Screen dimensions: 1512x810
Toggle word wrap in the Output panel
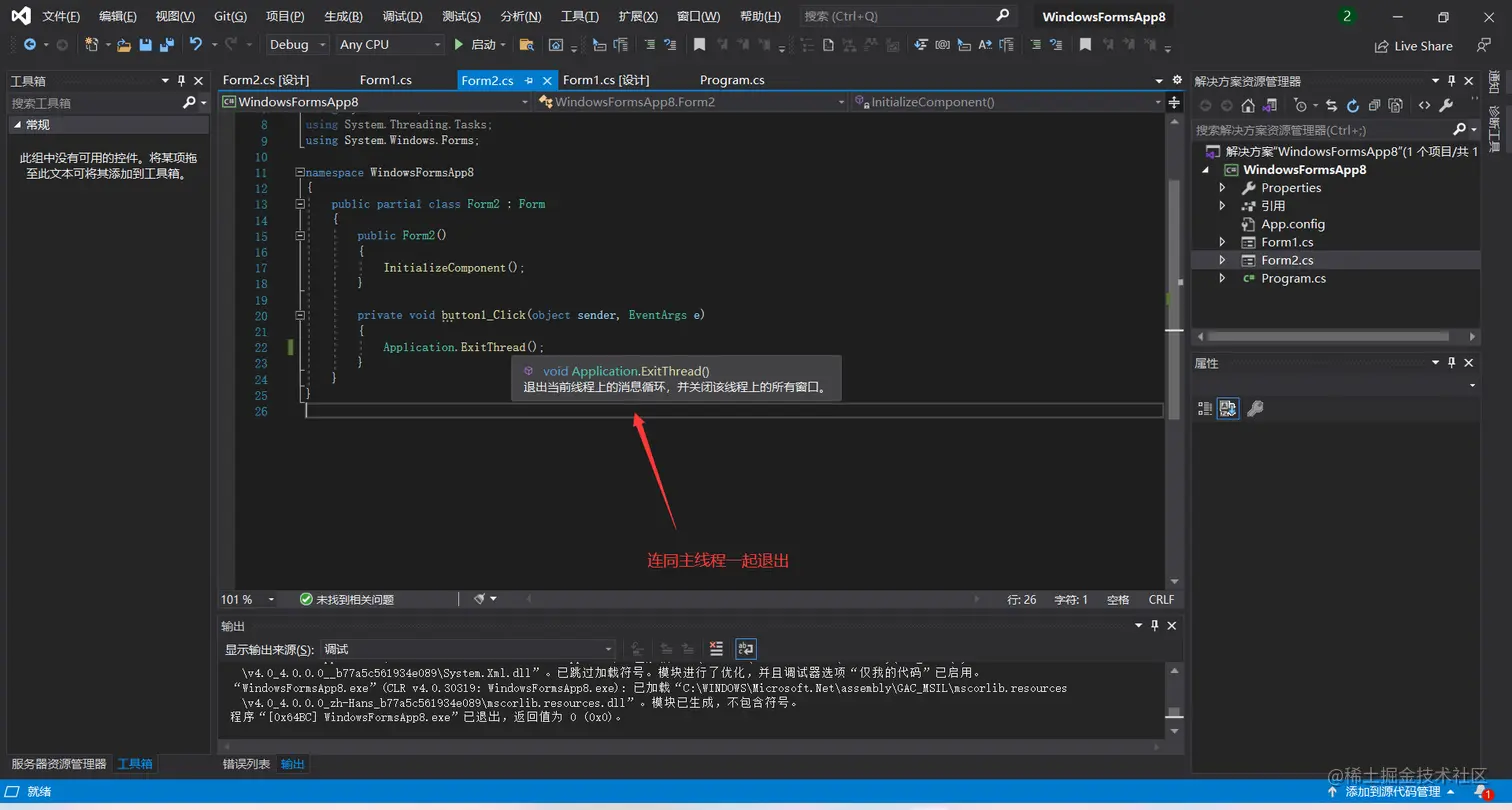[746, 649]
